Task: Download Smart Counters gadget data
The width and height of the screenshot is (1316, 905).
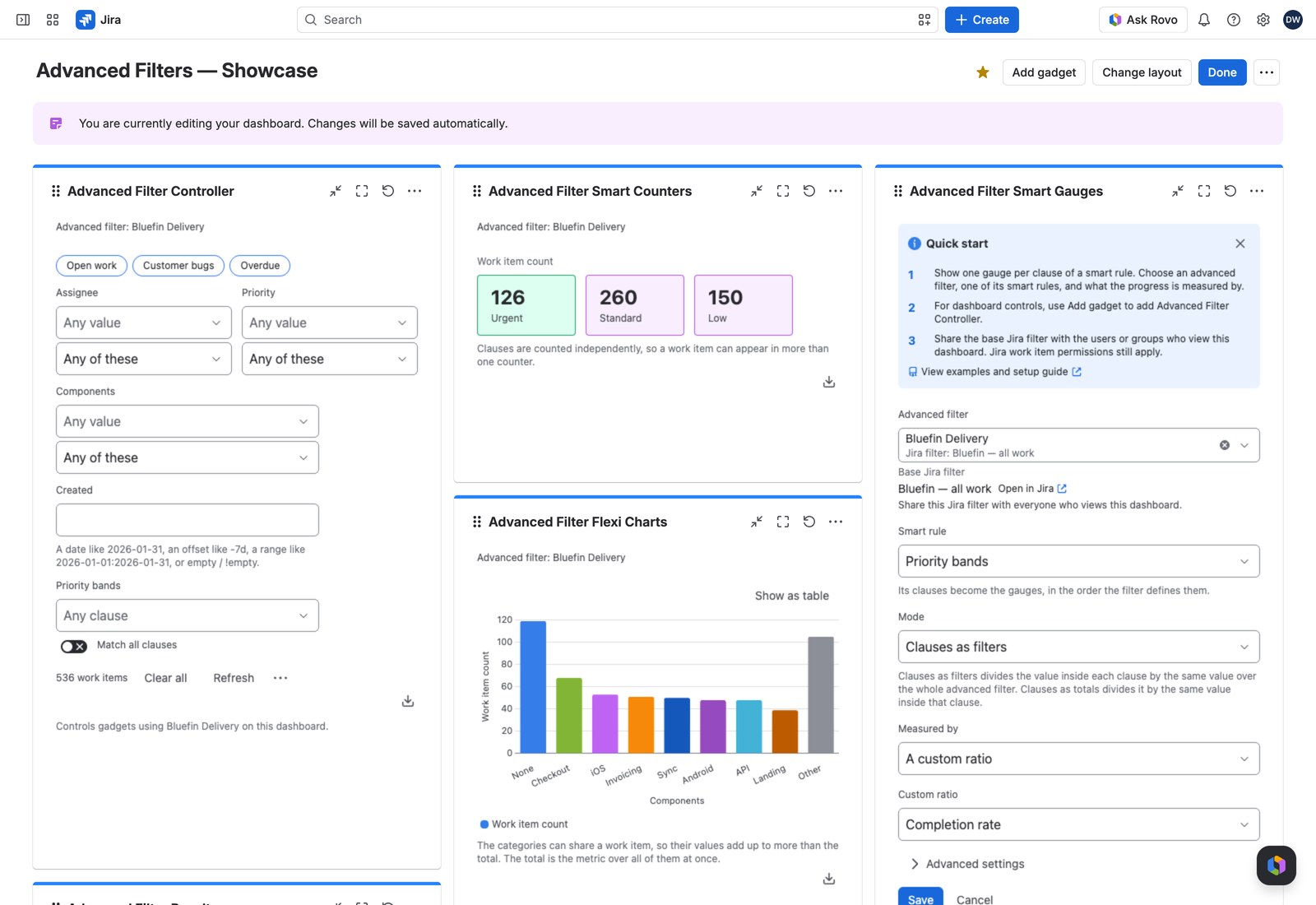Action: (829, 382)
